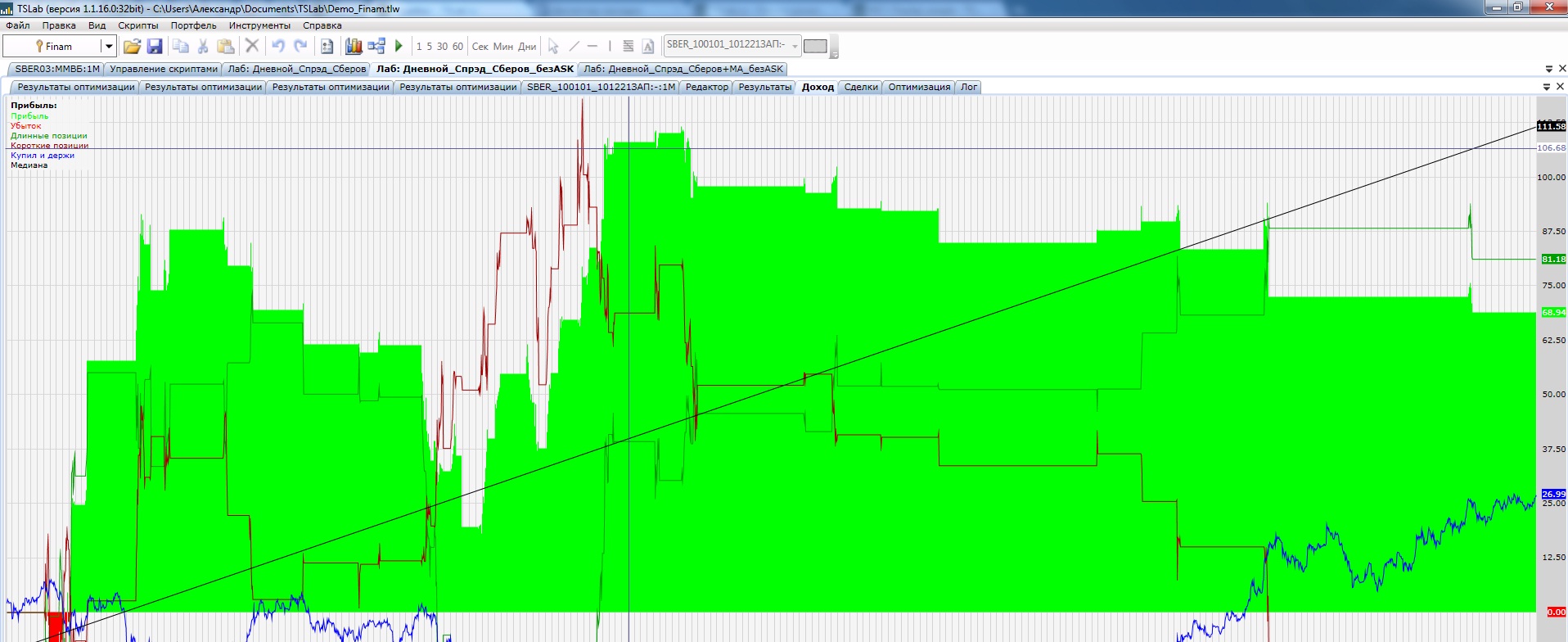Run the script with the green play button

tap(399, 47)
